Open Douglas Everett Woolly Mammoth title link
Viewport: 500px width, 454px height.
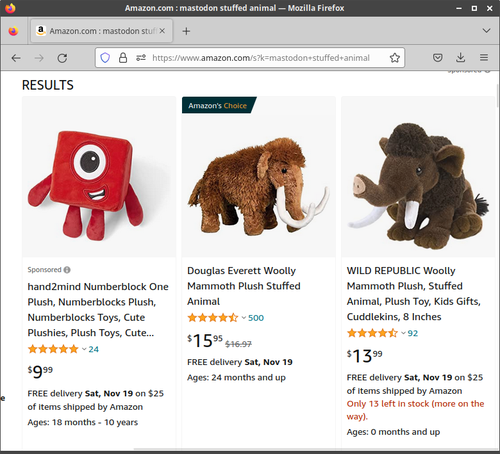pyautogui.click(x=244, y=286)
